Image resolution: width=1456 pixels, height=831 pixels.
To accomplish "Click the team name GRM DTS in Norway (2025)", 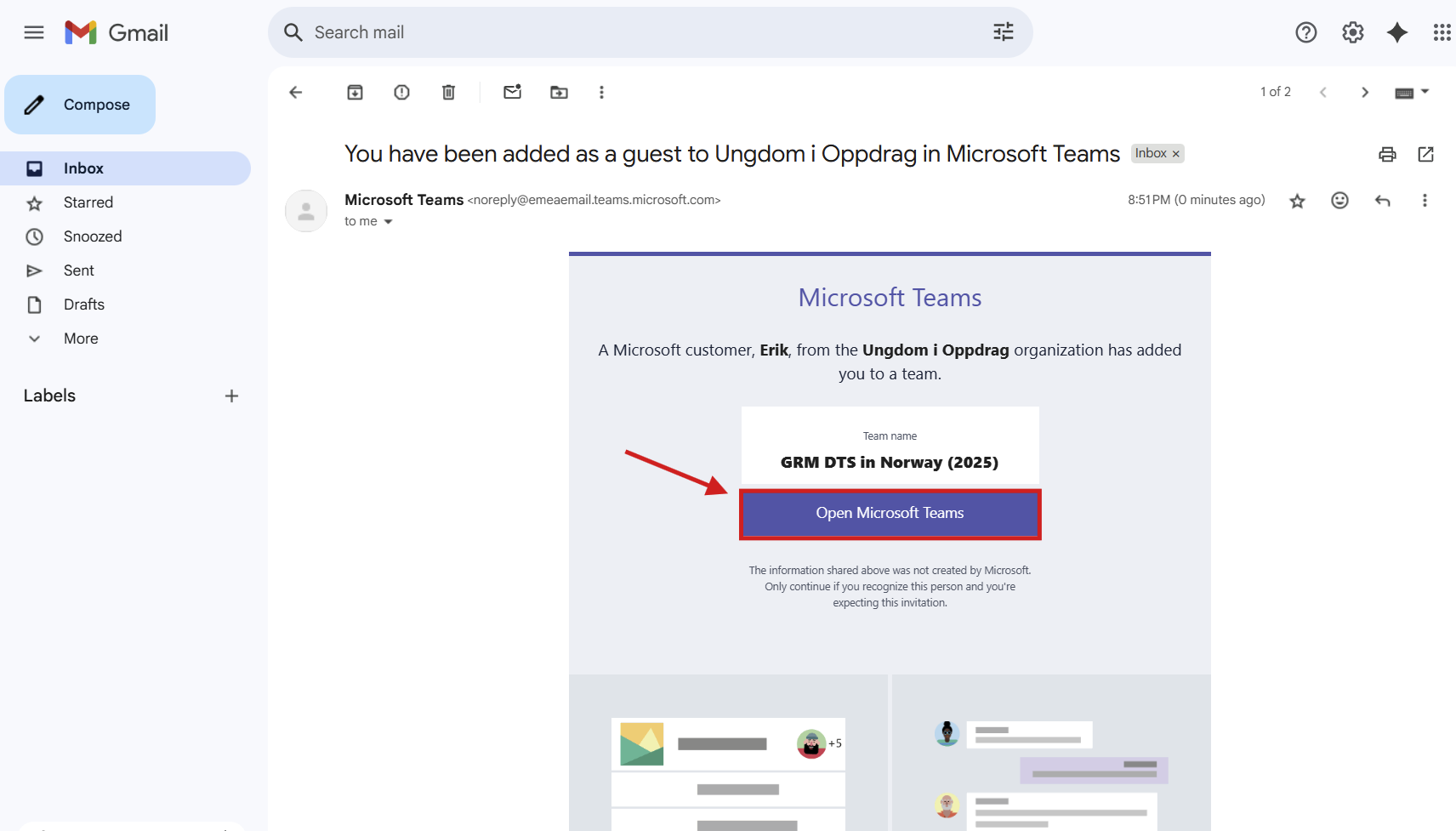I will (890, 463).
